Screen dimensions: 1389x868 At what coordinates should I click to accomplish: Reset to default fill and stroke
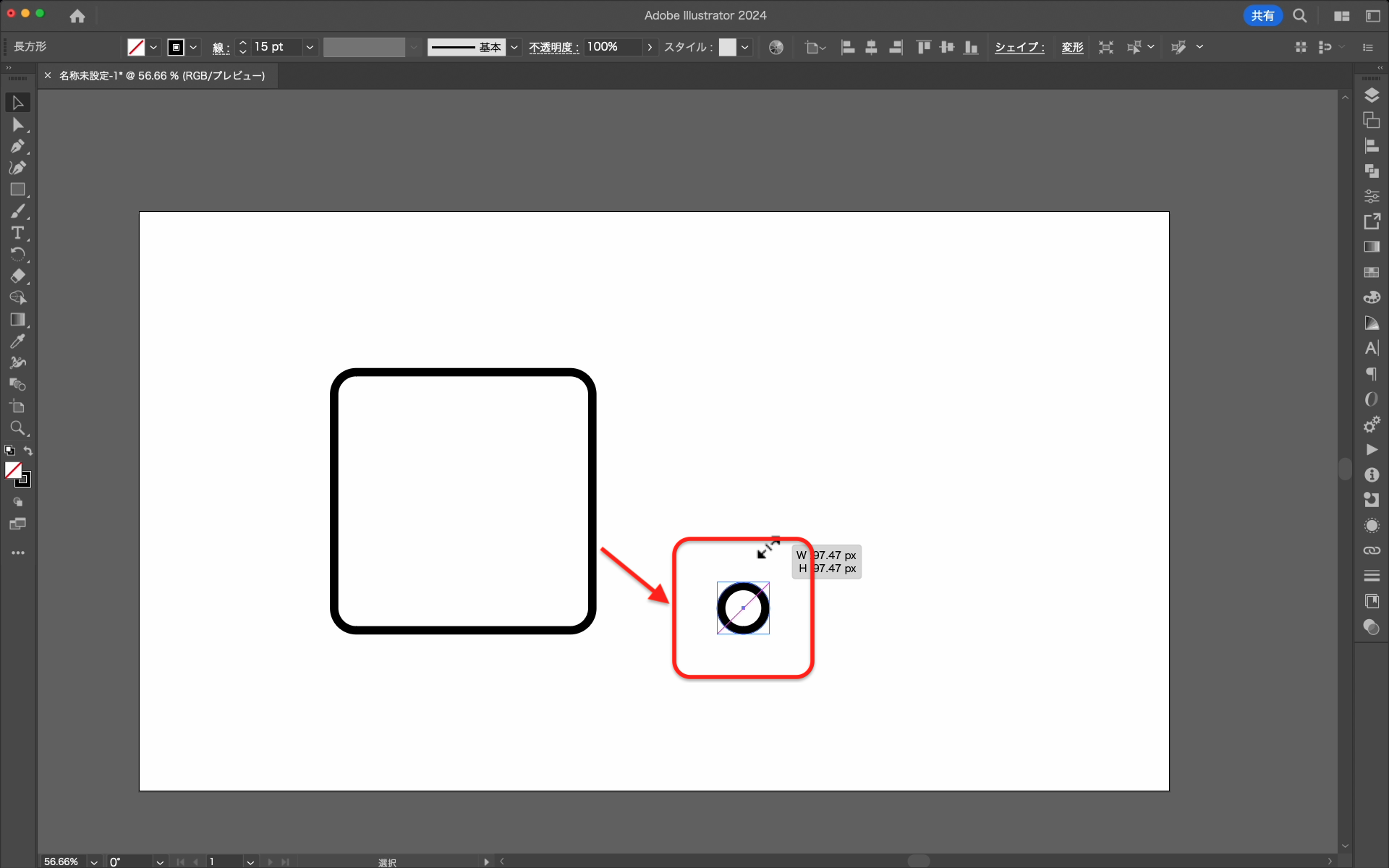(x=9, y=451)
